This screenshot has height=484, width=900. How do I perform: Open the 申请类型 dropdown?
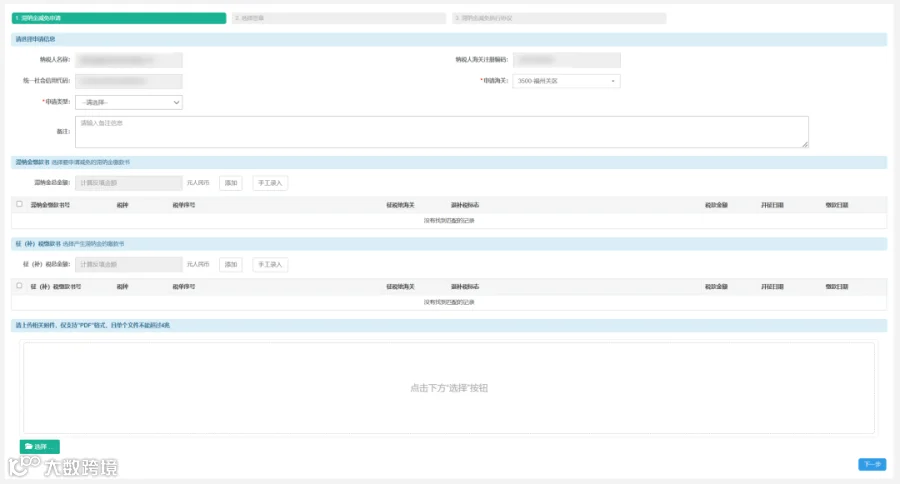pyautogui.click(x=129, y=102)
